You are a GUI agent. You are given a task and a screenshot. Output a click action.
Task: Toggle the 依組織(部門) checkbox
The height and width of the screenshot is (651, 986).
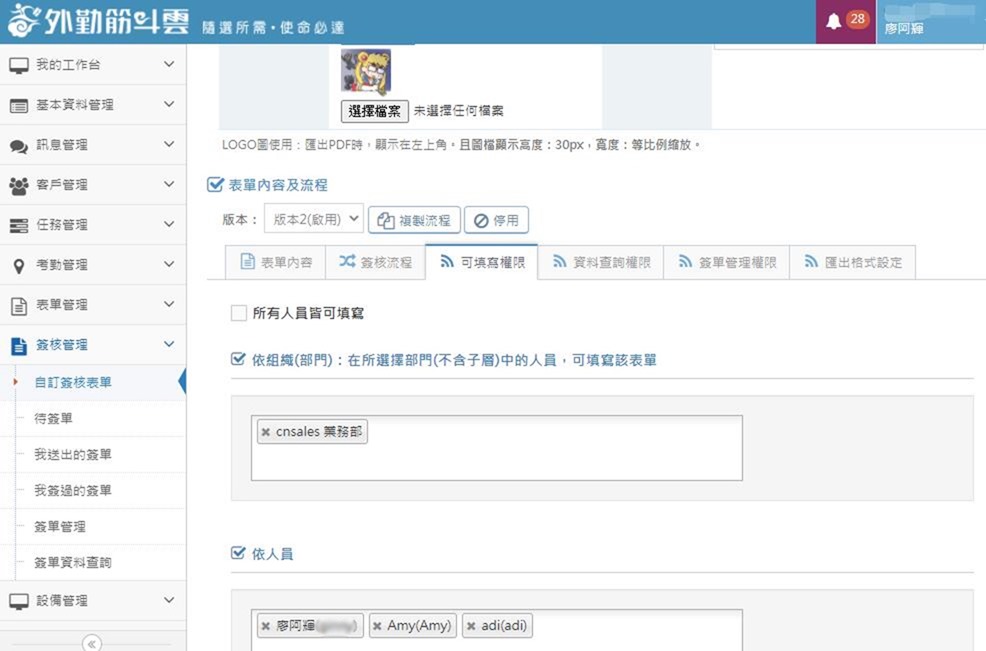point(238,359)
